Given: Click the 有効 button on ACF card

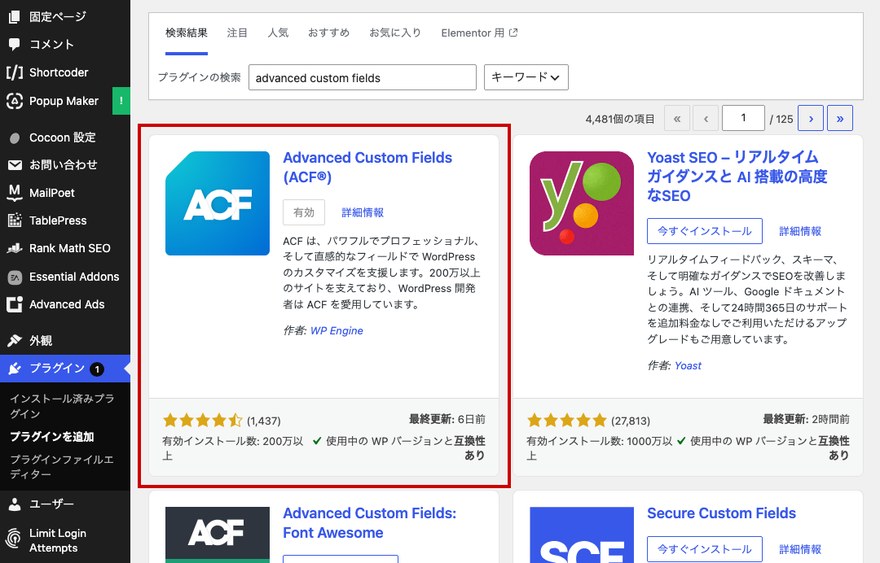Looking at the screenshot, I should [x=304, y=213].
